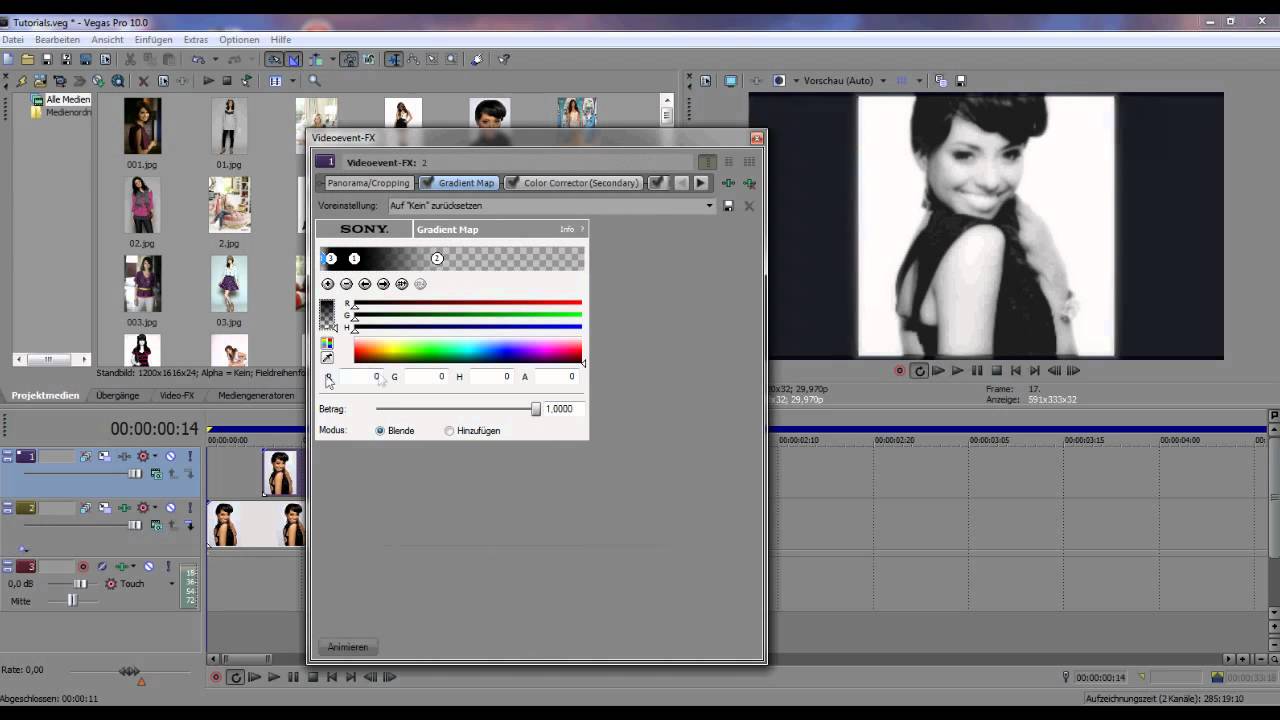Click the remove gradient control point icon
Image resolution: width=1280 pixels, height=720 pixels.
[x=346, y=284]
